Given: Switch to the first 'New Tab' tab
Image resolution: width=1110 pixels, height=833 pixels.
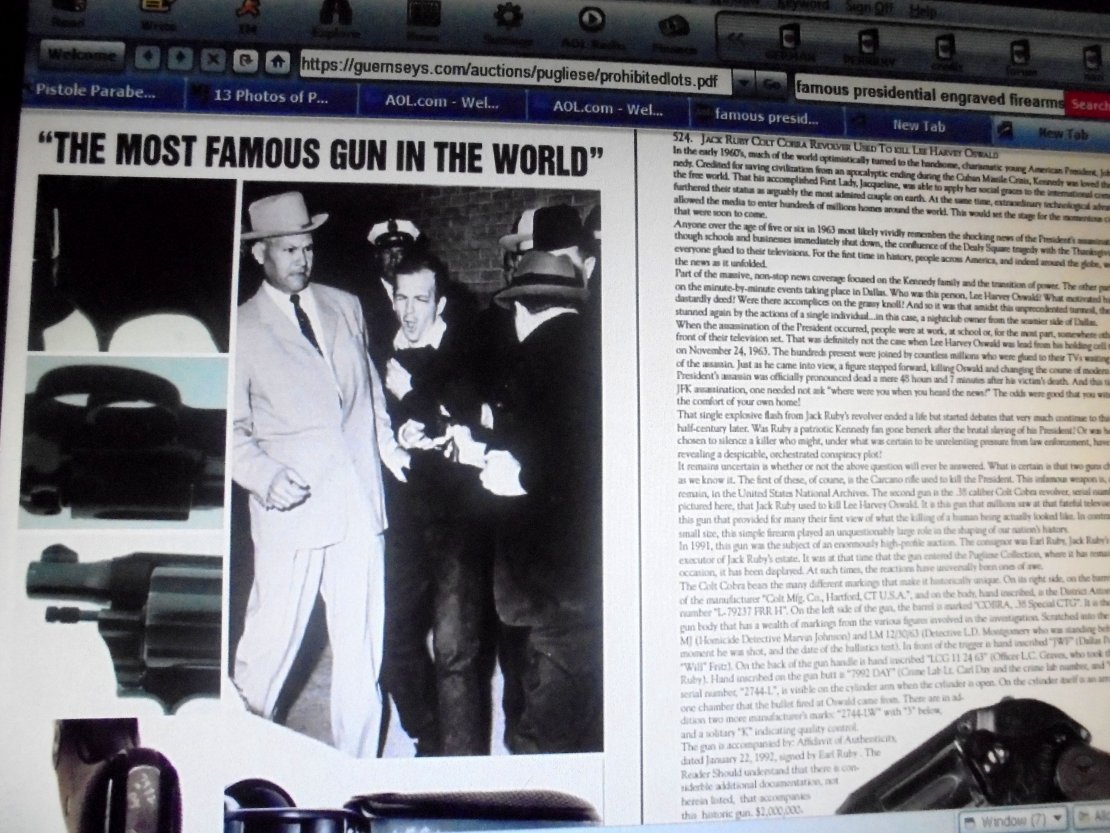Looking at the screenshot, I should point(917,125).
